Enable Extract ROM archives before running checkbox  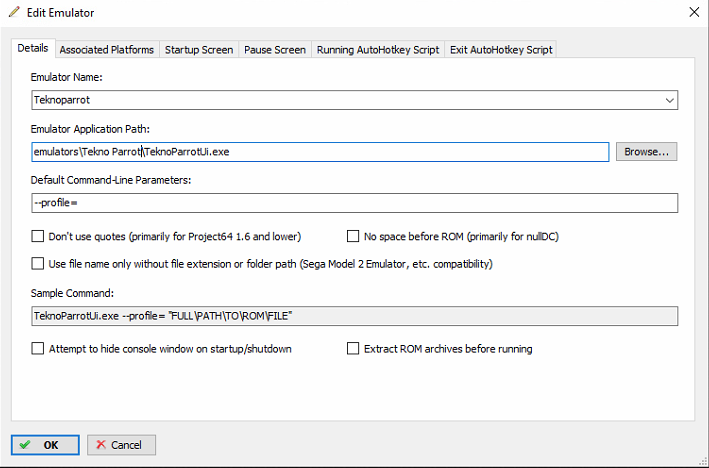pos(353,349)
